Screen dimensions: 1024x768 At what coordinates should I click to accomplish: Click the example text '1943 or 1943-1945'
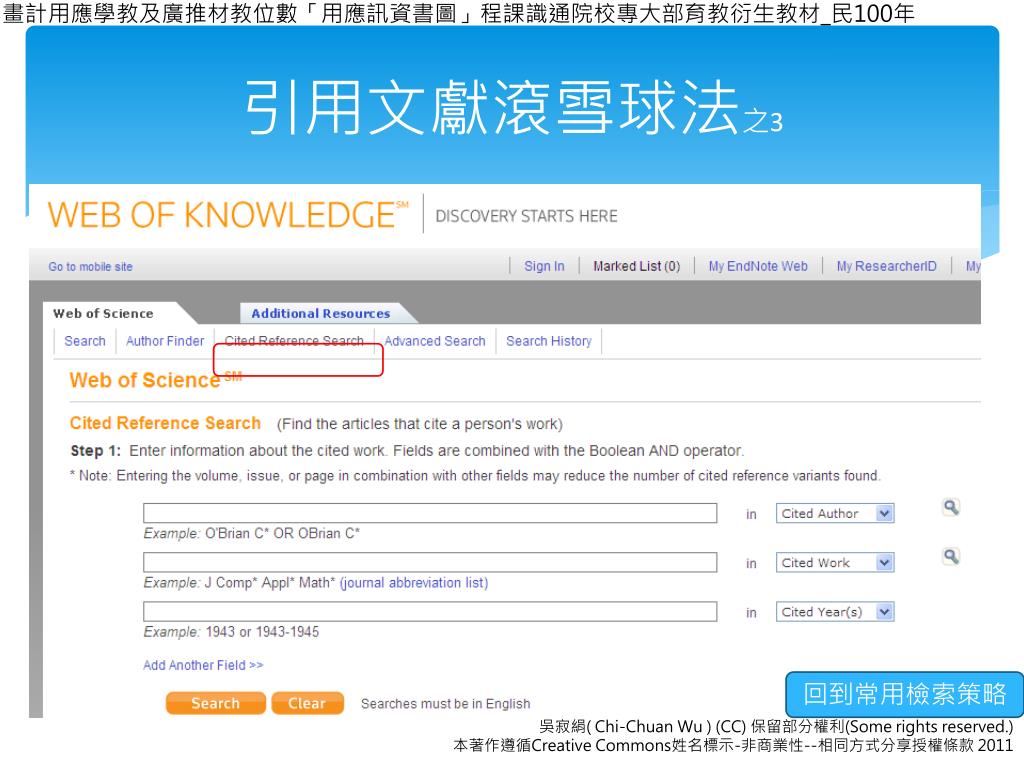pyautogui.click(x=262, y=632)
